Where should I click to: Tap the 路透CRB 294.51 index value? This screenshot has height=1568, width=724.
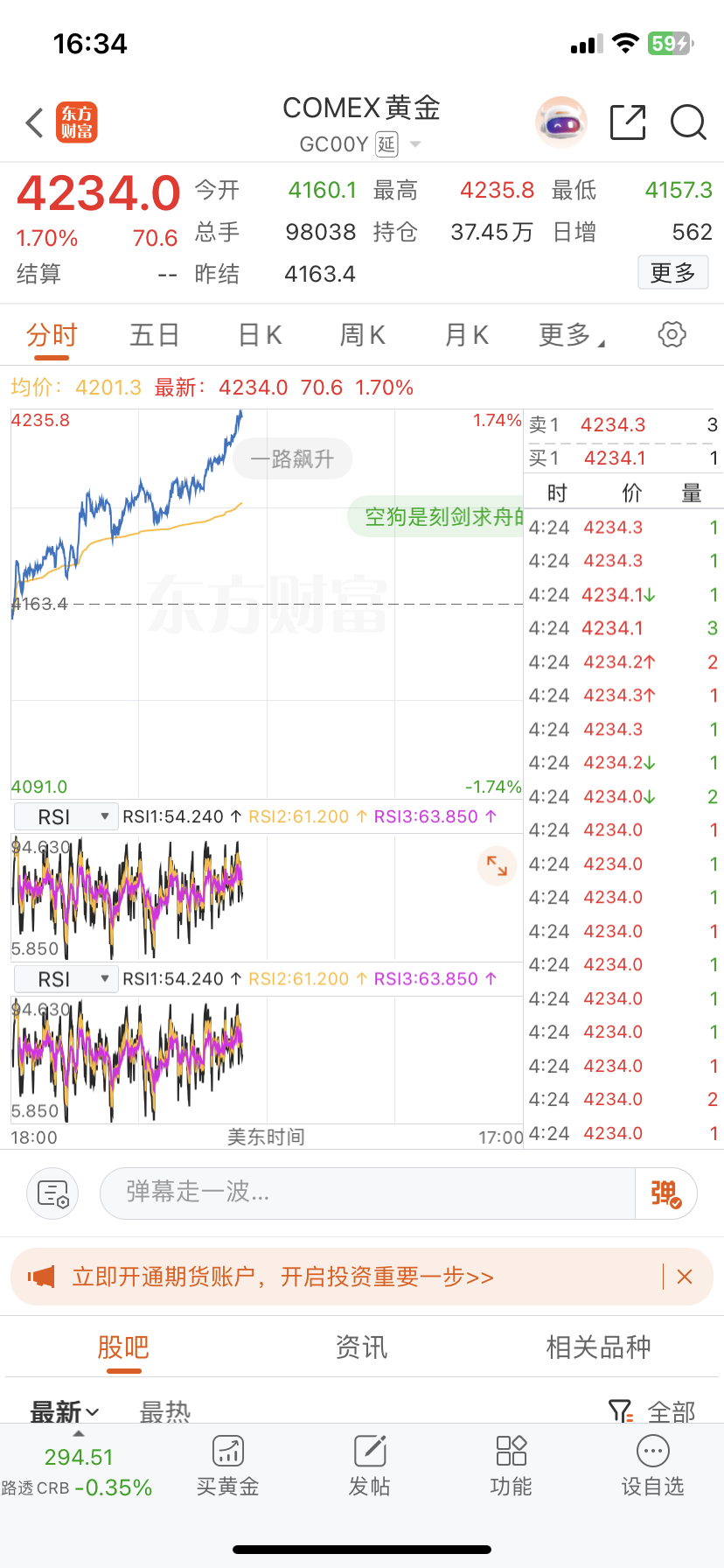coord(79,1457)
